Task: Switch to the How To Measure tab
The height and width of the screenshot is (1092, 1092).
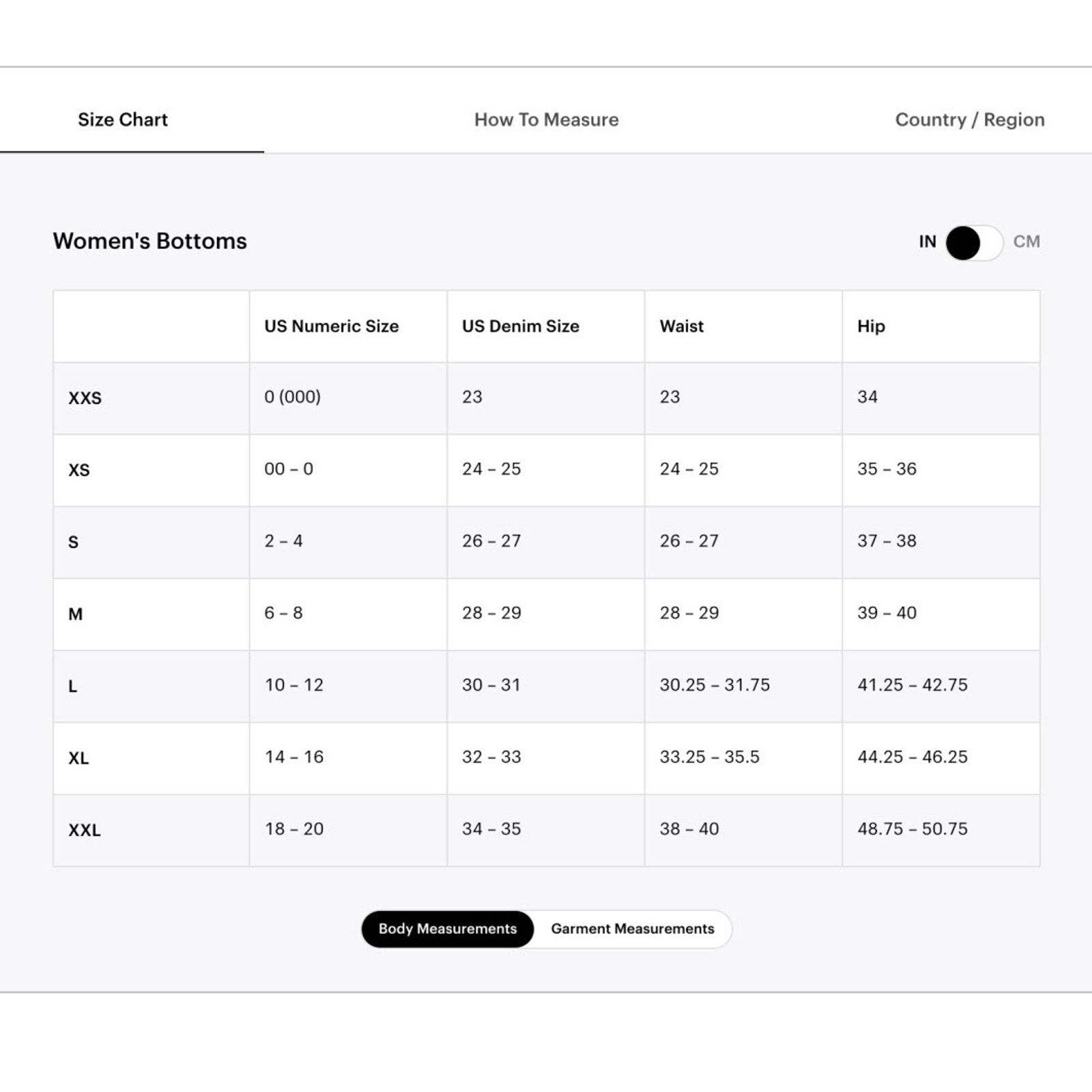Action: point(546,120)
